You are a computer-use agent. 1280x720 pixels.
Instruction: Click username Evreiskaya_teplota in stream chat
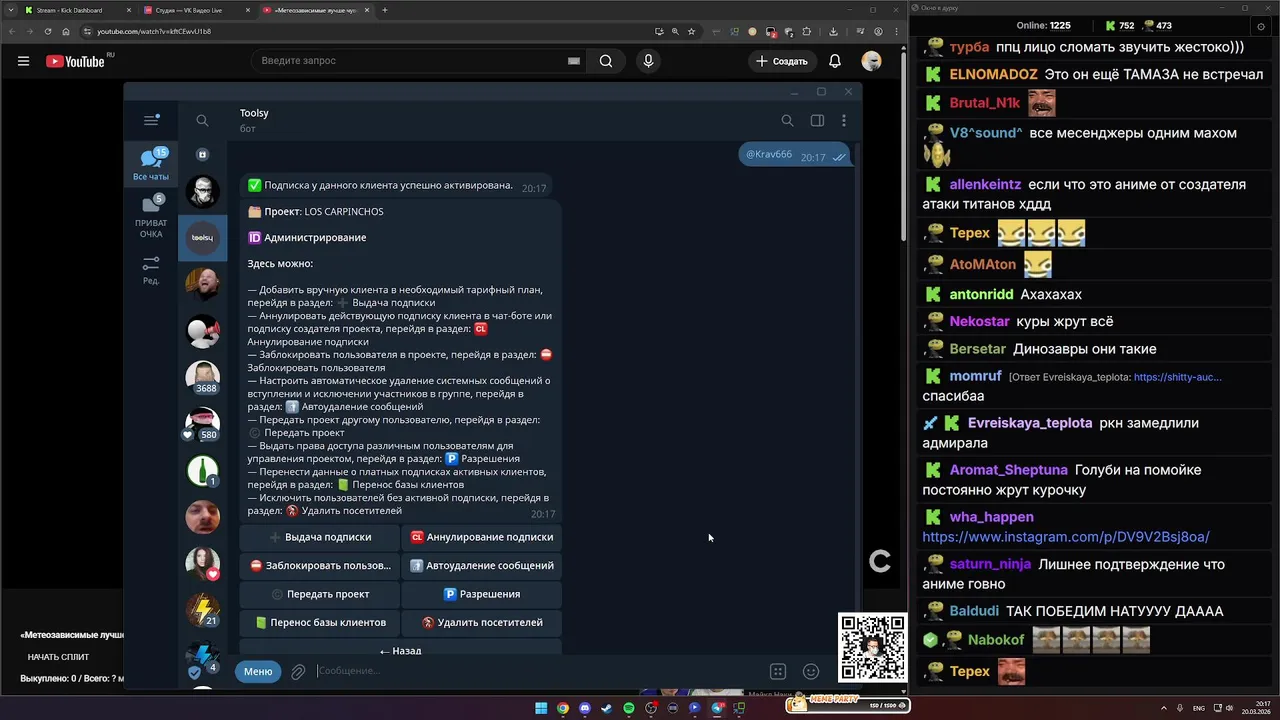1030,423
